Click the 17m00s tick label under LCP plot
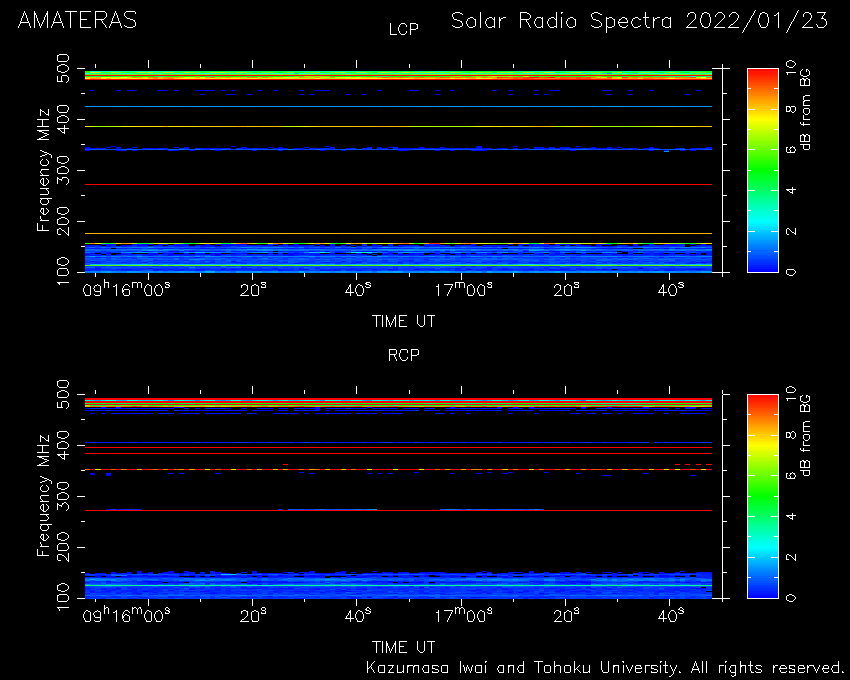Viewport: 850px width, 680px height. pyautogui.click(x=463, y=289)
